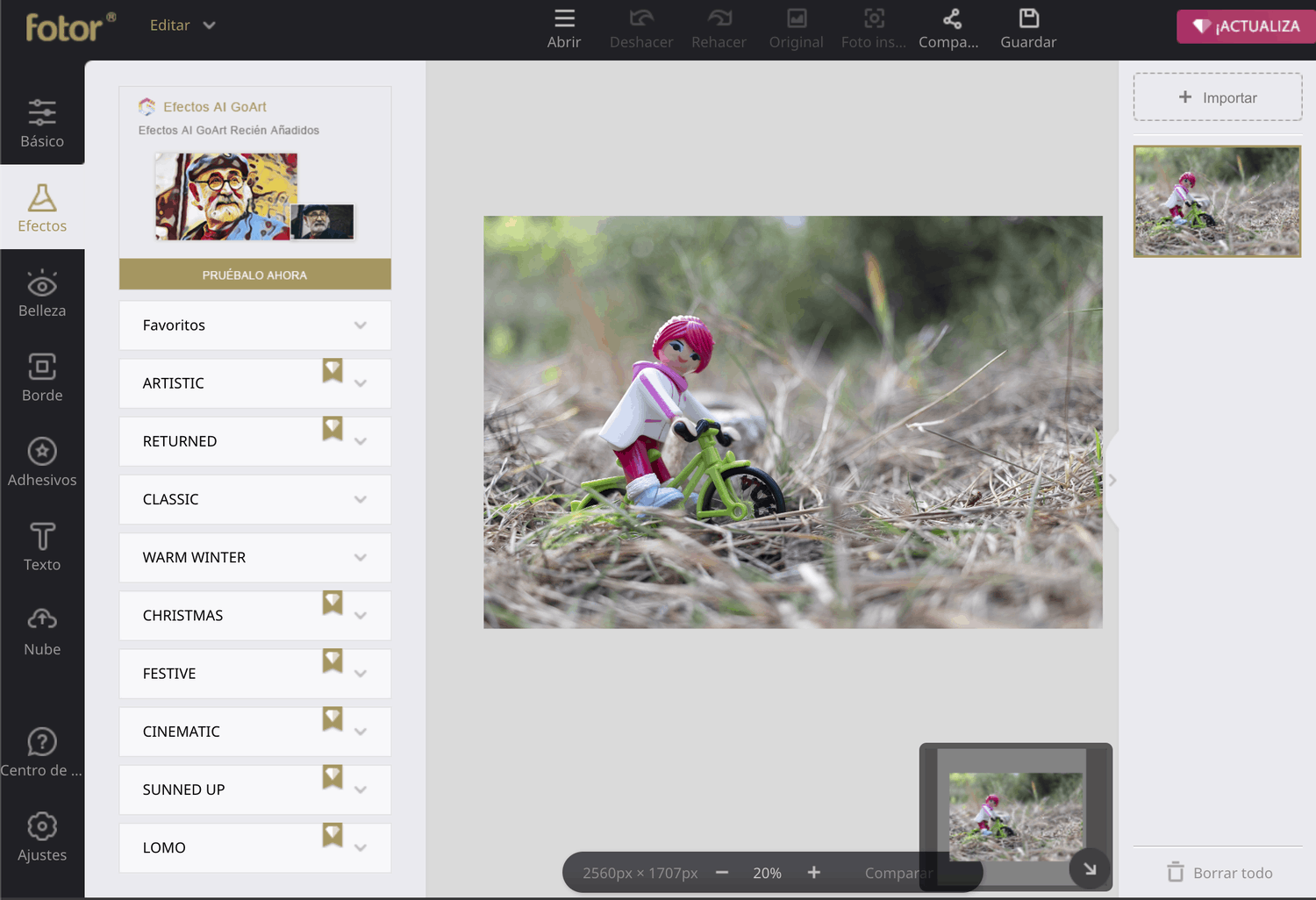Click the Guardar save icon

[x=1029, y=18]
